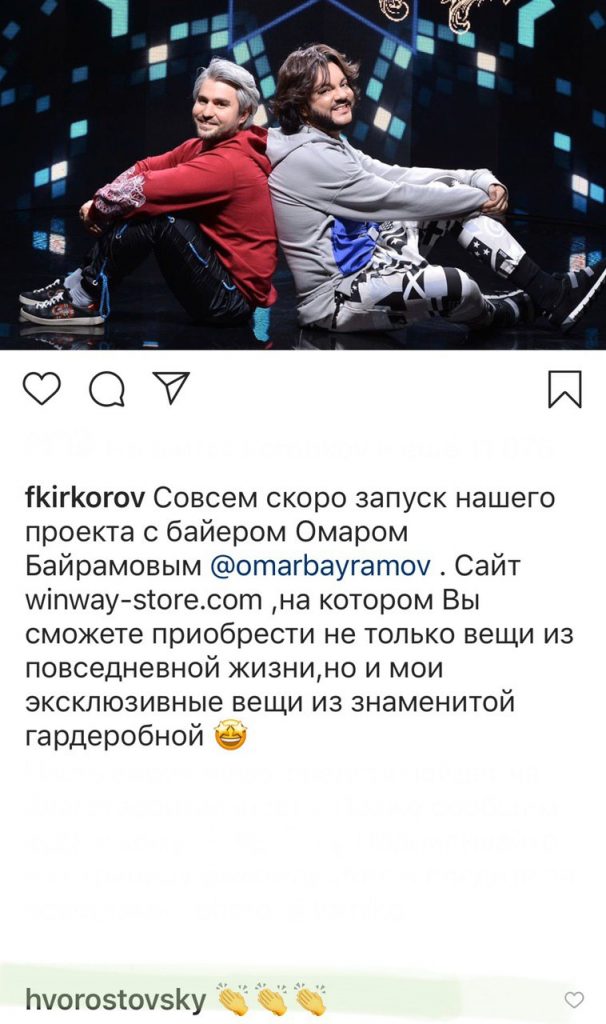Open the @omarbayramov mention link

pos(320,567)
